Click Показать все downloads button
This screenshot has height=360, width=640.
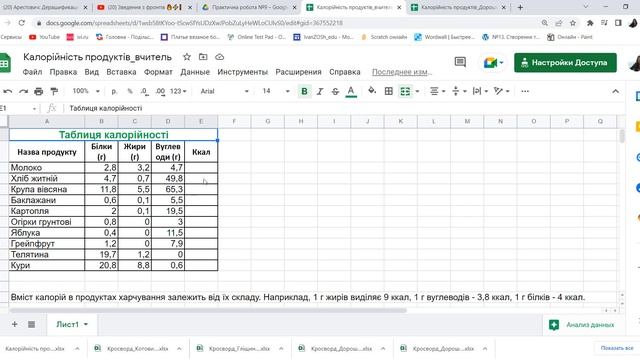617,348
